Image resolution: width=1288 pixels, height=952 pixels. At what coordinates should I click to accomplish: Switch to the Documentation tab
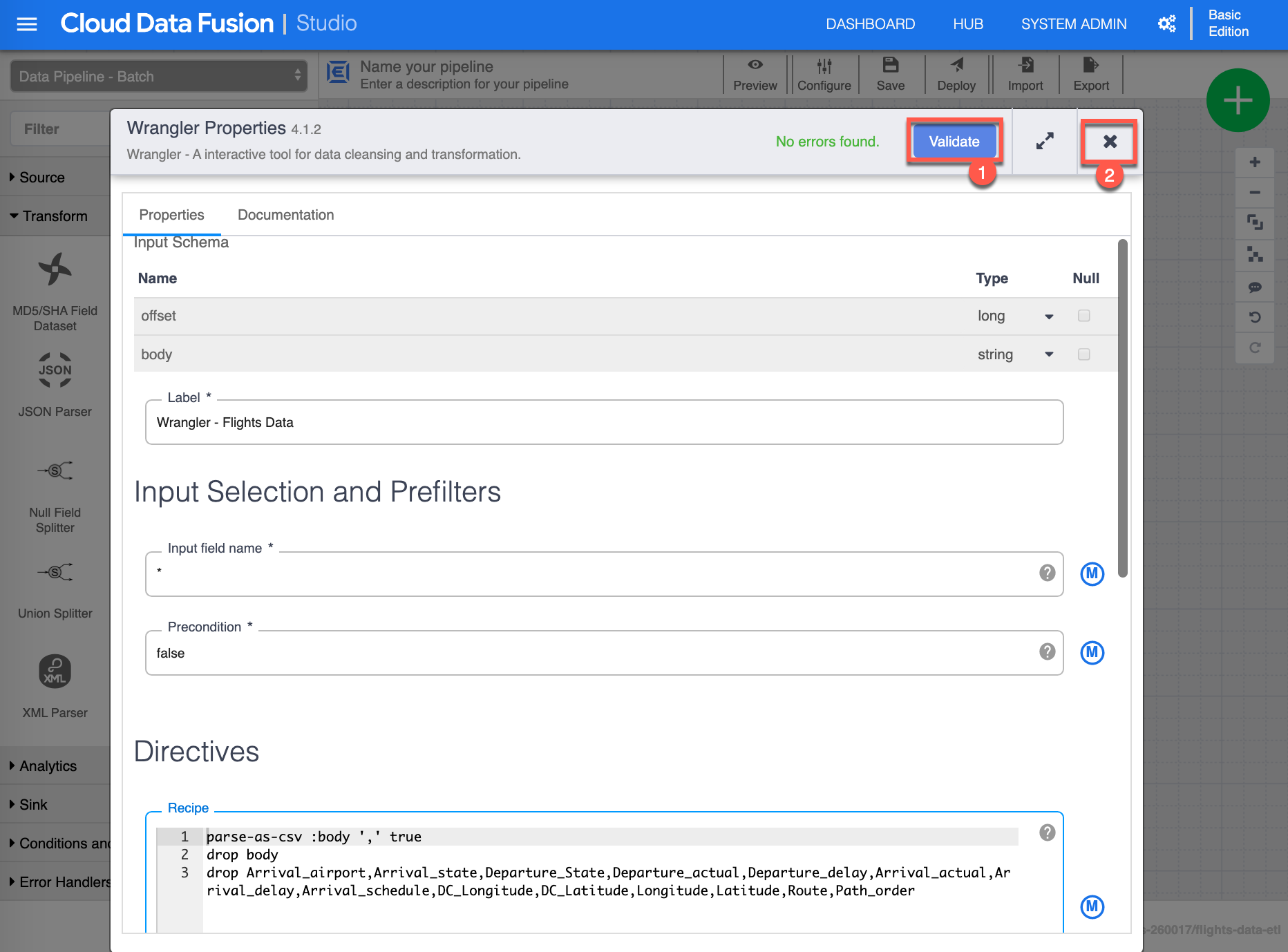point(285,215)
